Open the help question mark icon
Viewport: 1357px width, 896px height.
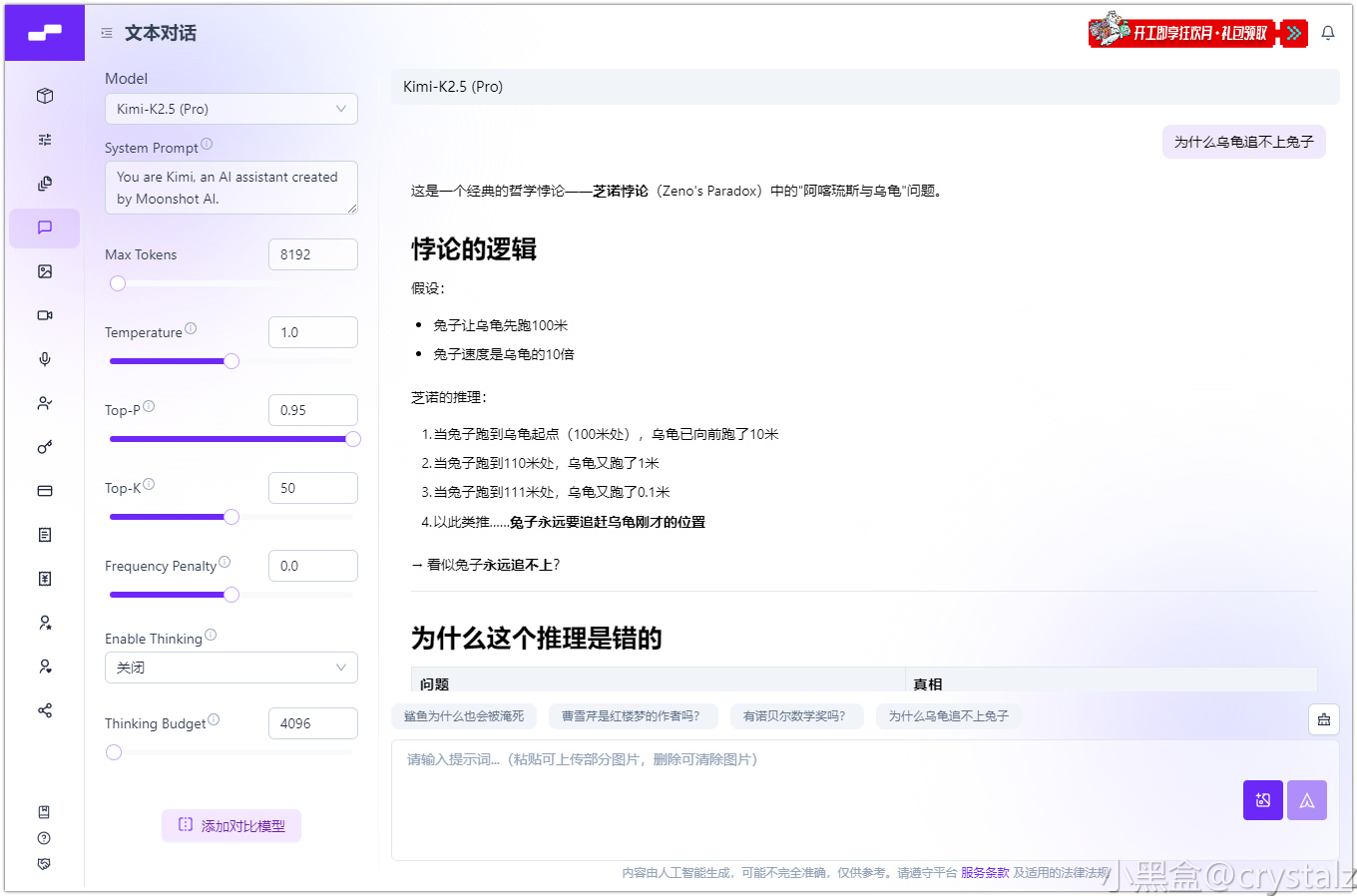click(x=44, y=838)
